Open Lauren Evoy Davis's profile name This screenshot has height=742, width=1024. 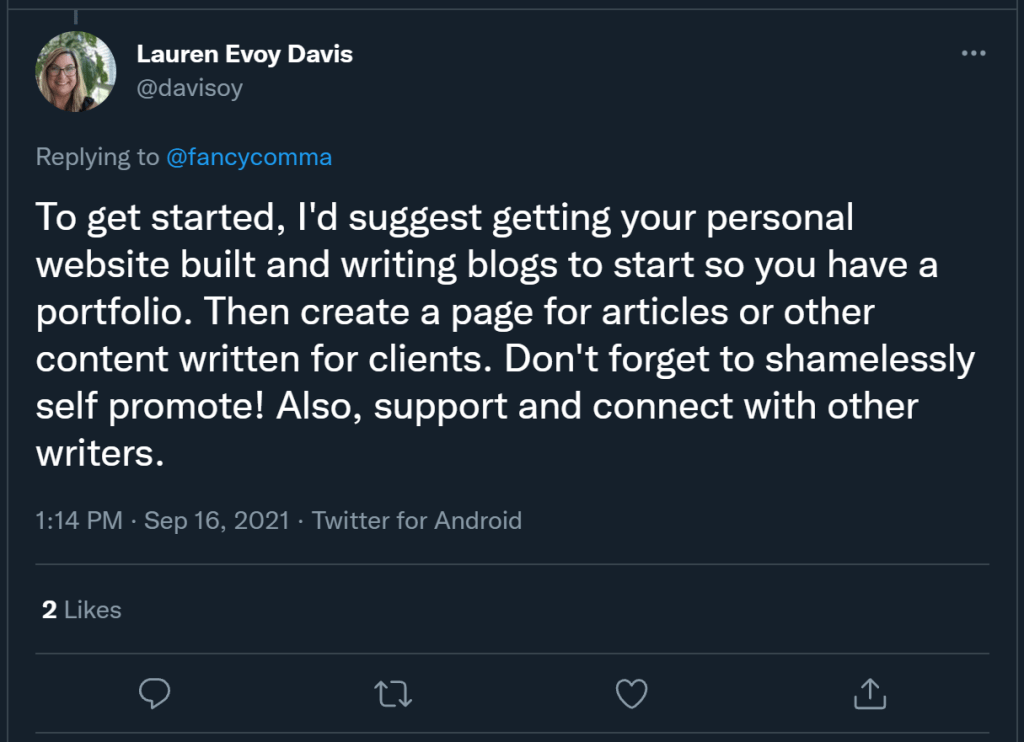pyautogui.click(x=245, y=54)
